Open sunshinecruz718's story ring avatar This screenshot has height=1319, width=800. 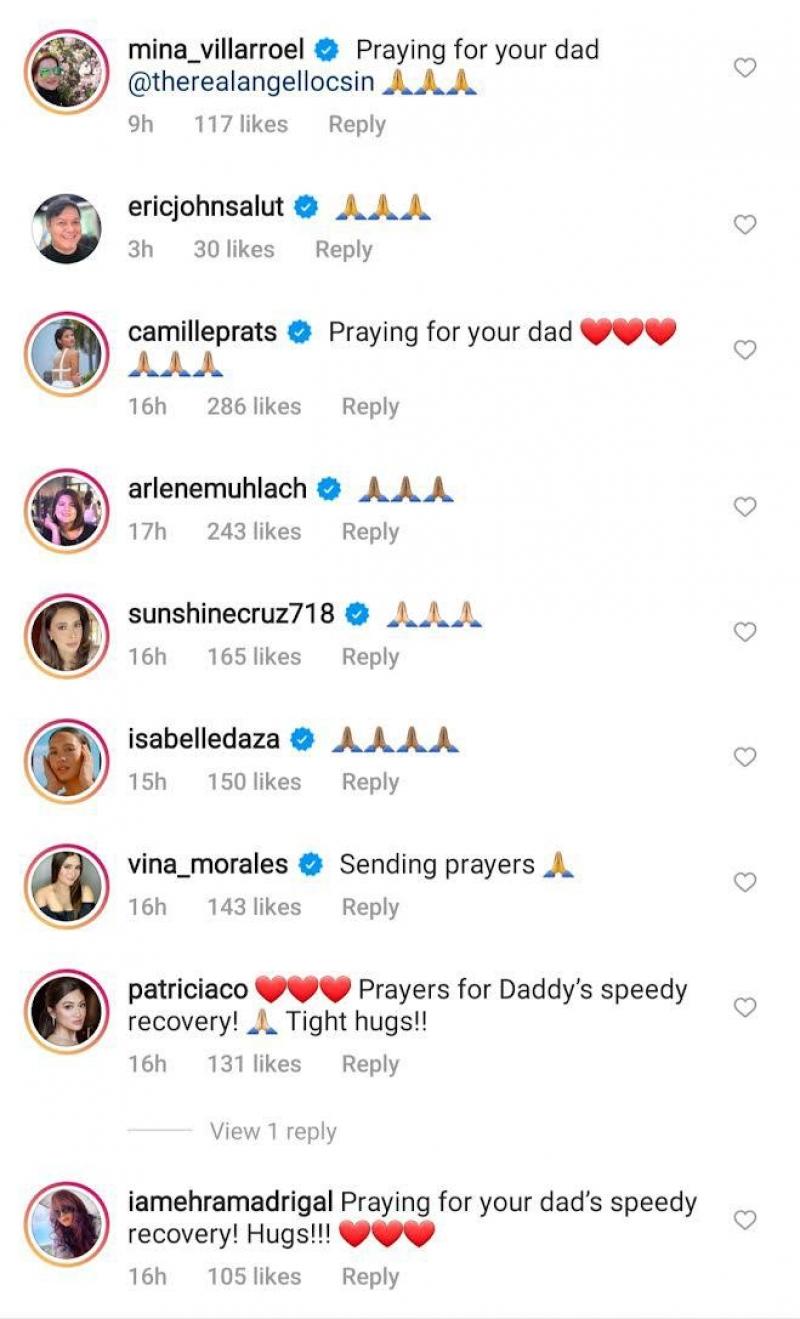click(x=66, y=636)
